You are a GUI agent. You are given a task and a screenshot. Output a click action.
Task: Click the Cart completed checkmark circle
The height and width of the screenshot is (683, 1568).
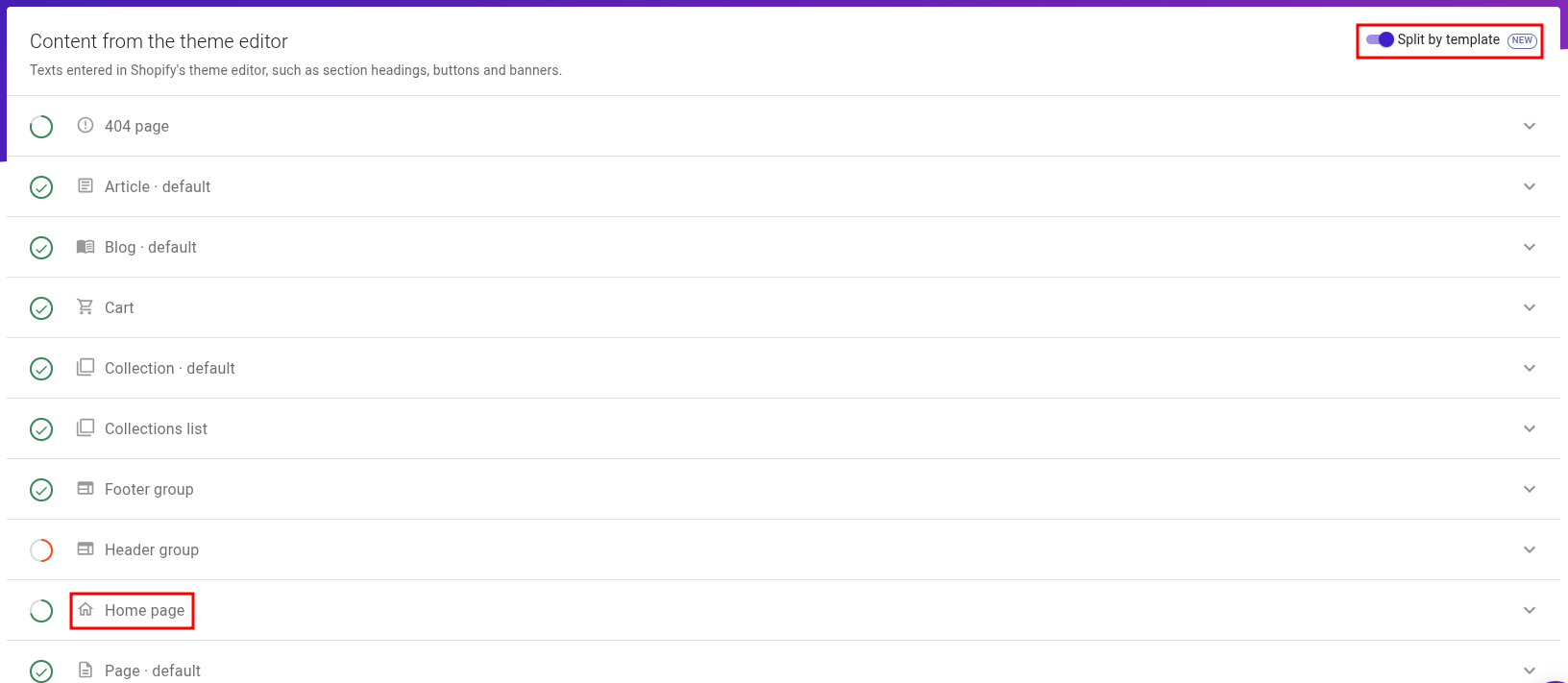click(41, 308)
